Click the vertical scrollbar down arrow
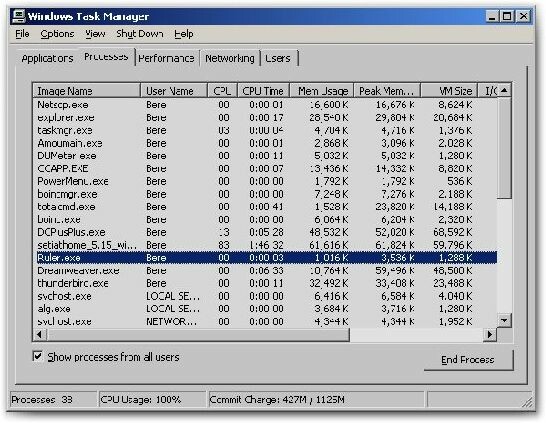 click(504, 320)
